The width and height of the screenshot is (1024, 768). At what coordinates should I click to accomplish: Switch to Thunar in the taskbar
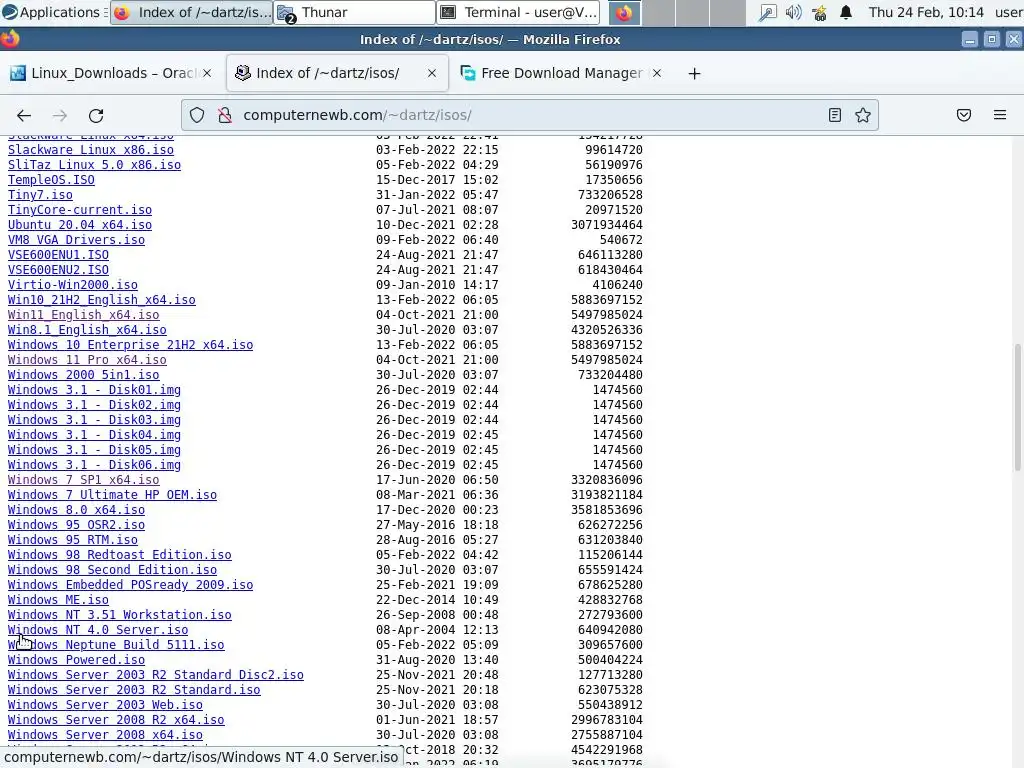(x=355, y=12)
